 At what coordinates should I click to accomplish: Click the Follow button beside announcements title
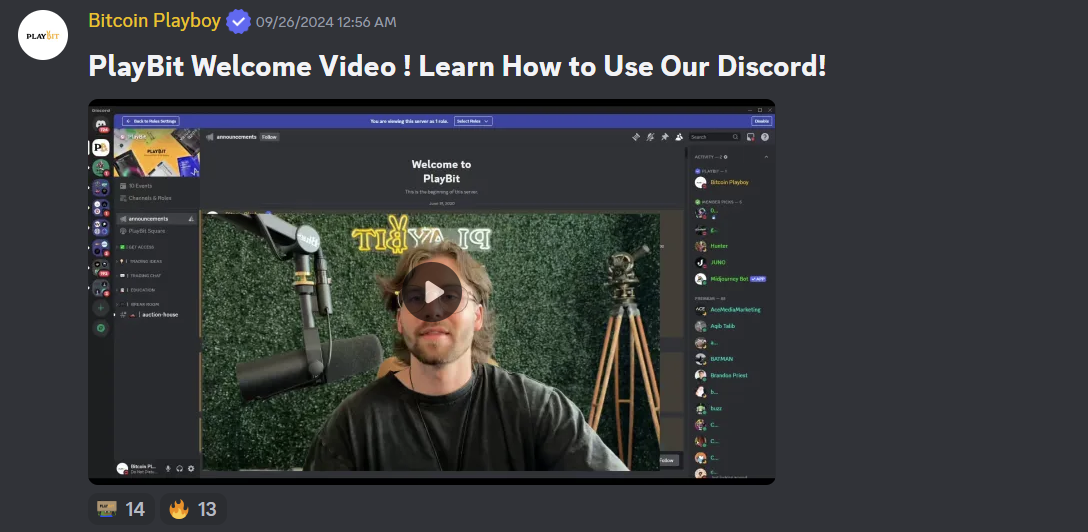click(x=269, y=137)
